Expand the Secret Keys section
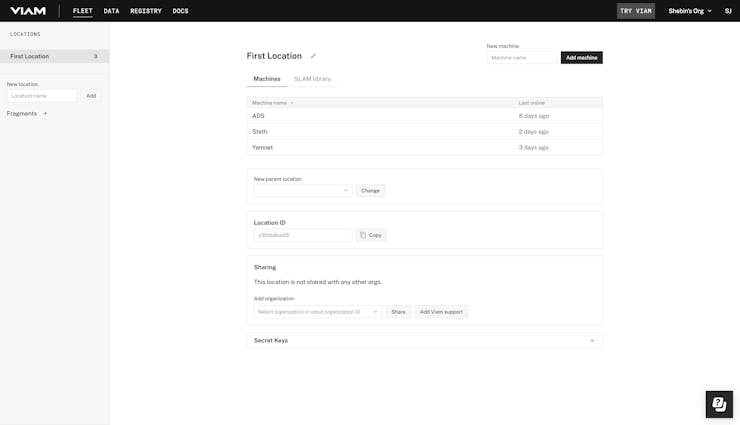 (x=592, y=341)
